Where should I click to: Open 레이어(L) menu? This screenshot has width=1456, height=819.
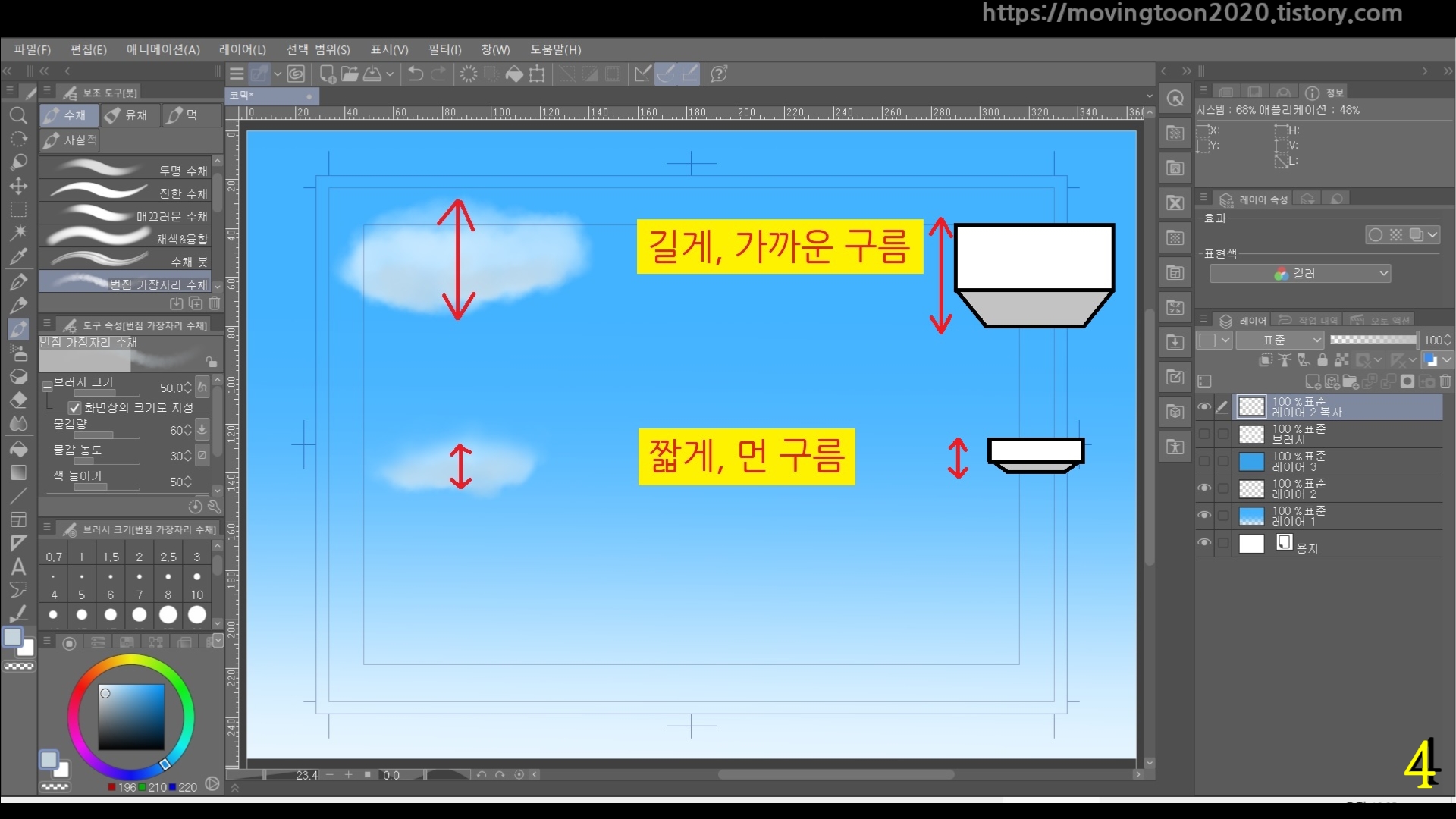243,49
